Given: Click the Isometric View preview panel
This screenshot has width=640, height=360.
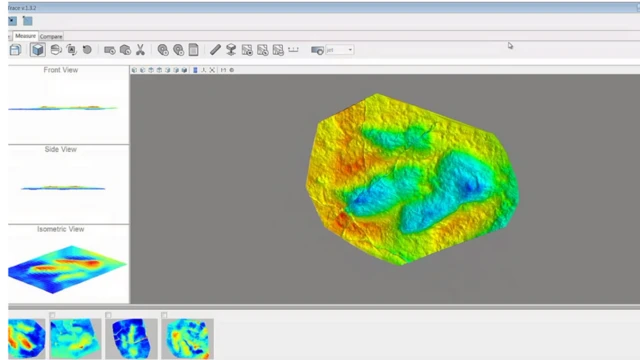Looking at the screenshot, I should click(x=69, y=264).
